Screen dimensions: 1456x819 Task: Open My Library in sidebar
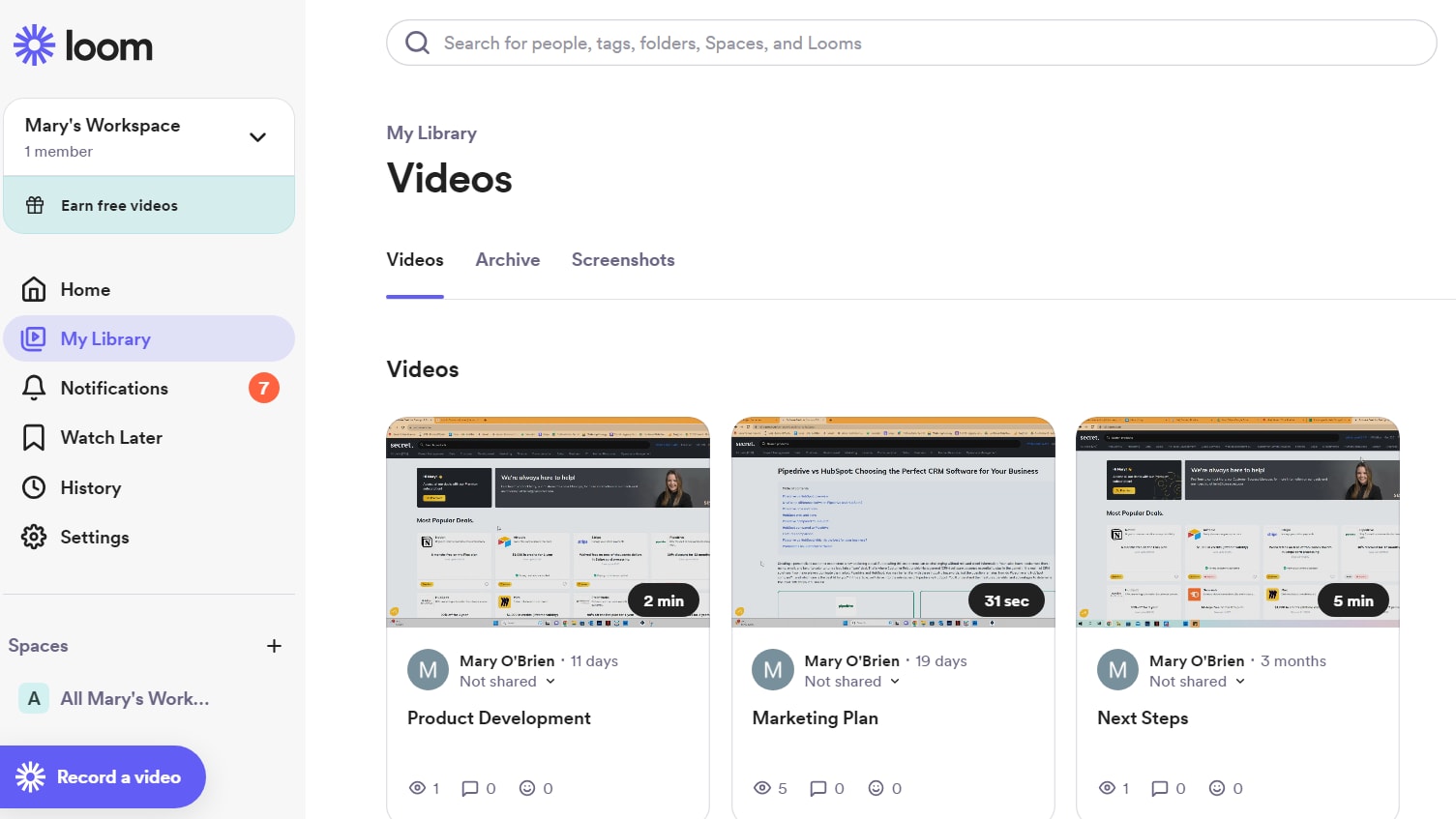[x=149, y=338]
